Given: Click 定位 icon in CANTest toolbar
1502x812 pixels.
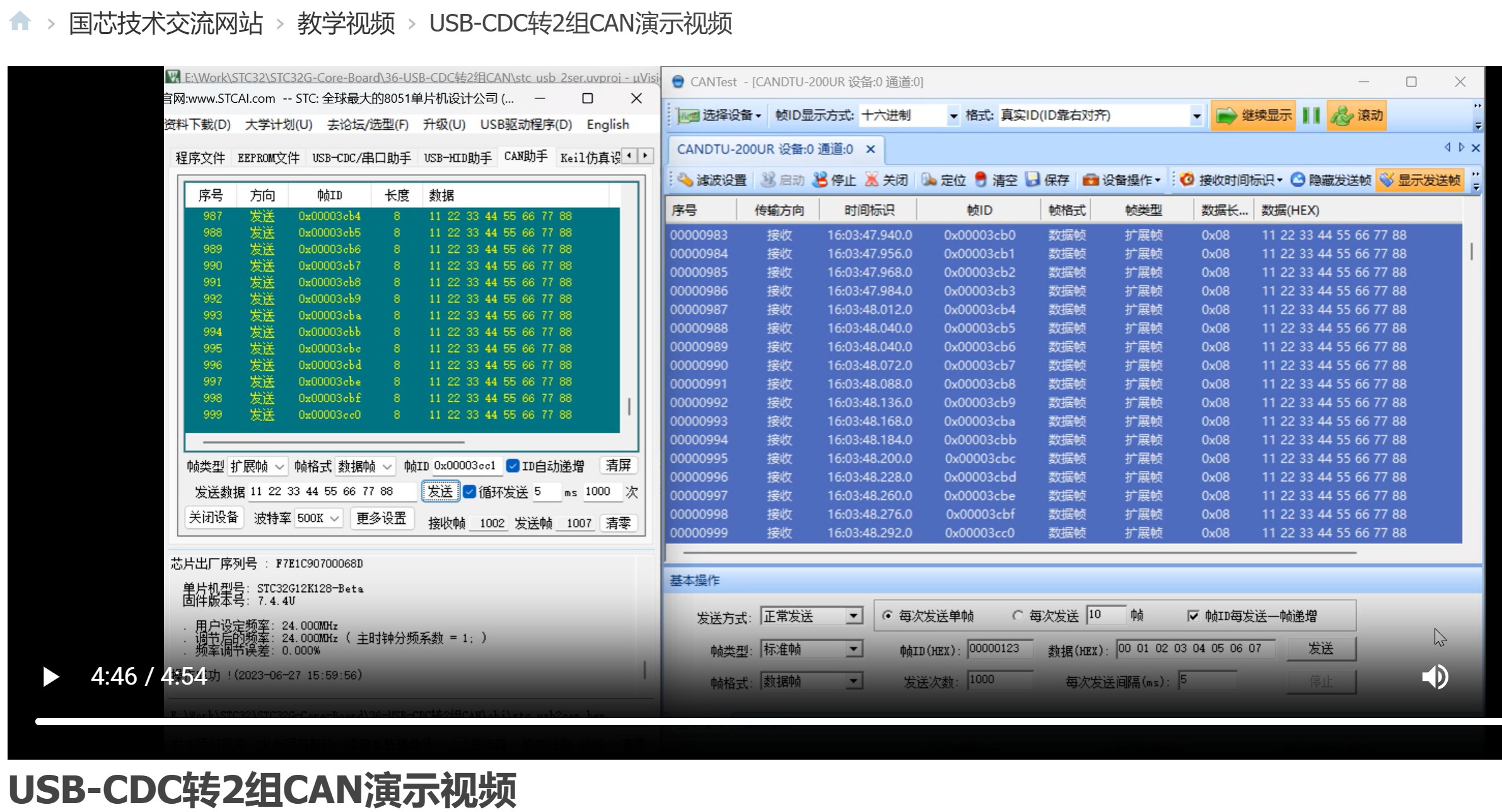Looking at the screenshot, I should pyautogui.click(x=928, y=180).
